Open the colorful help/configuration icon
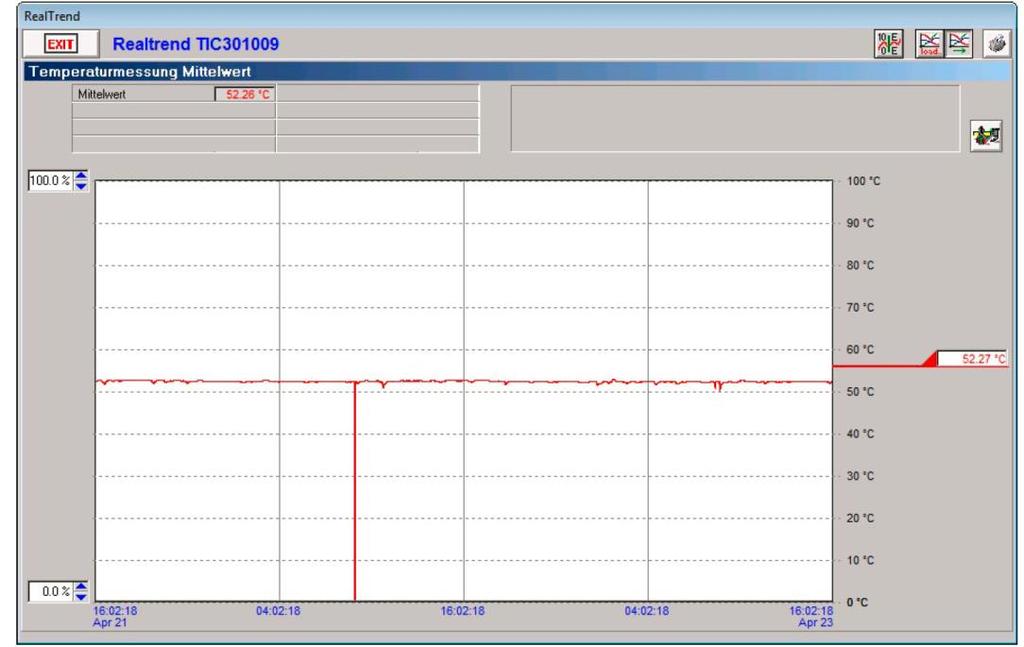 tap(986, 136)
